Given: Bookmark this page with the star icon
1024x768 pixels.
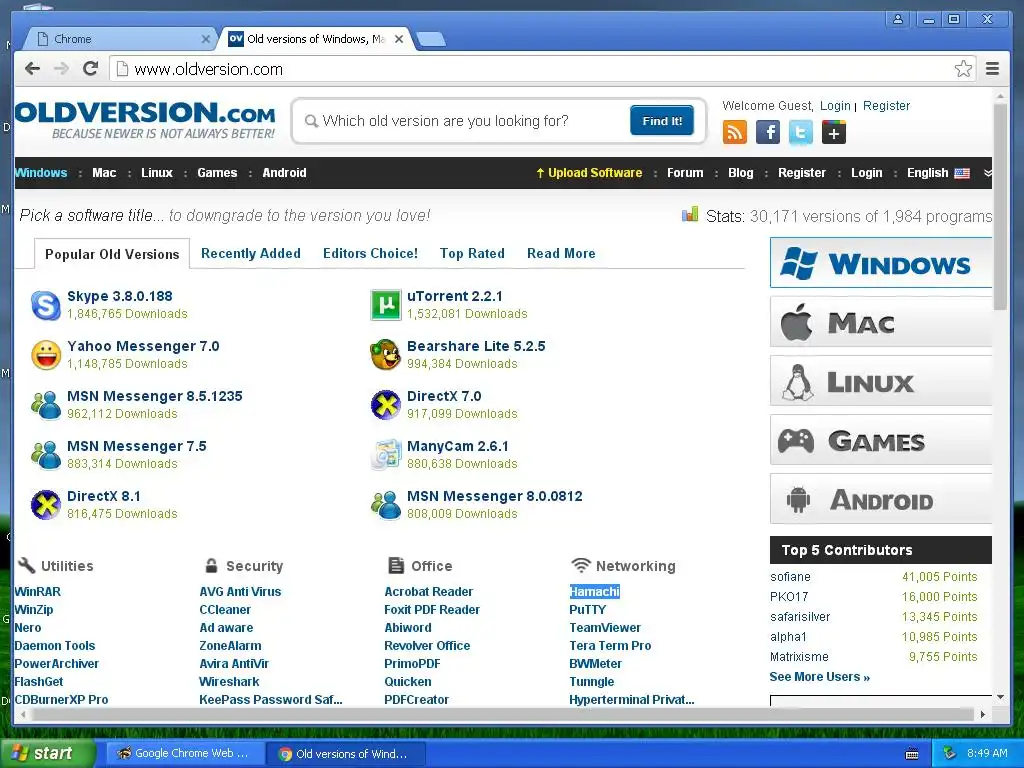Looking at the screenshot, I should click(x=963, y=69).
